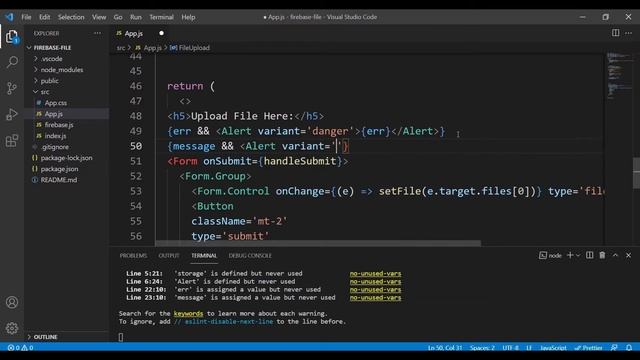This screenshot has width=640, height=360.
Task: Click the keywords link in terminal
Action: tap(188, 313)
